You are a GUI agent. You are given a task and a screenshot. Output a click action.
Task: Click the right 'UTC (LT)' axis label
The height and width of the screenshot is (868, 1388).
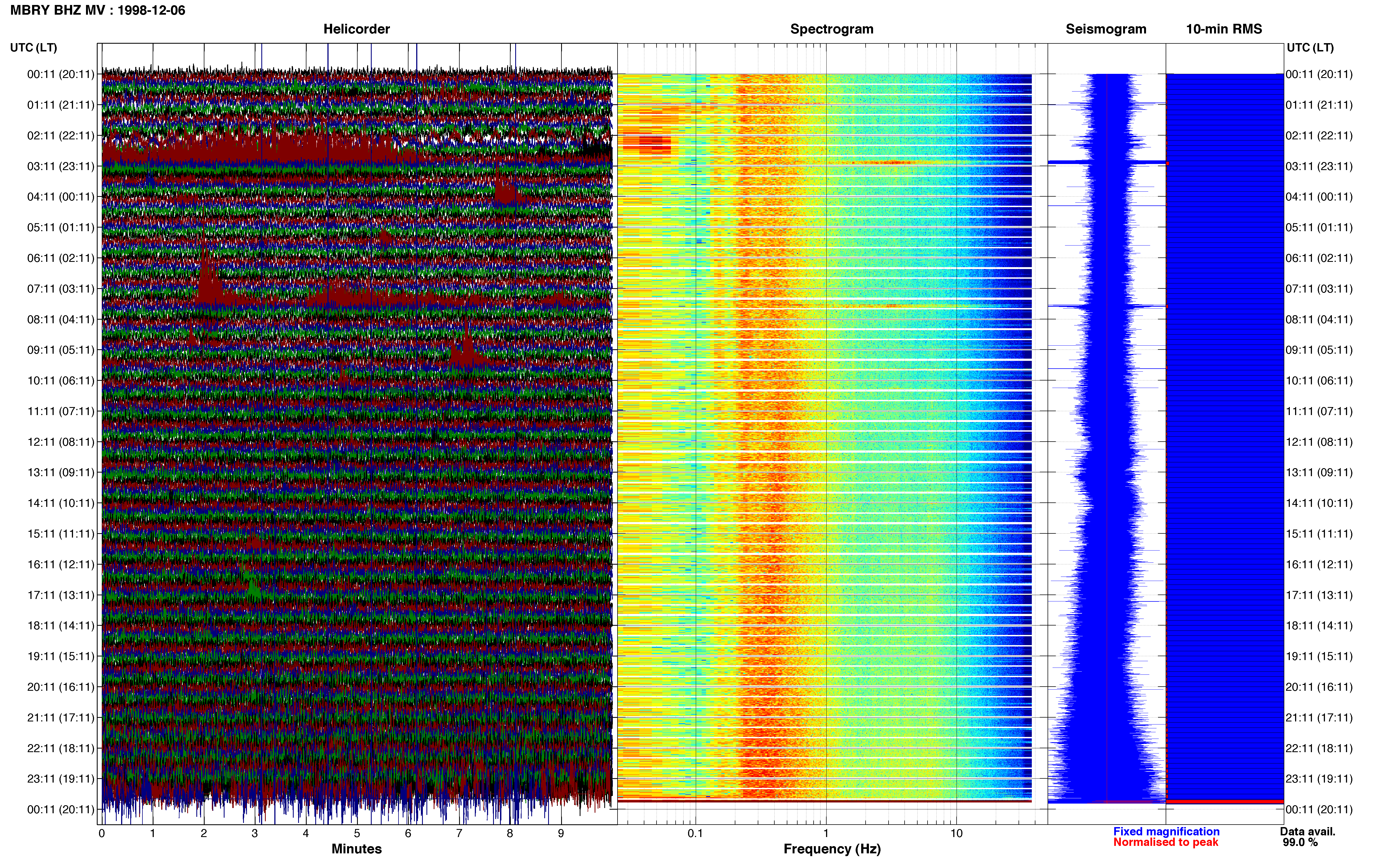(x=1310, y=48)
